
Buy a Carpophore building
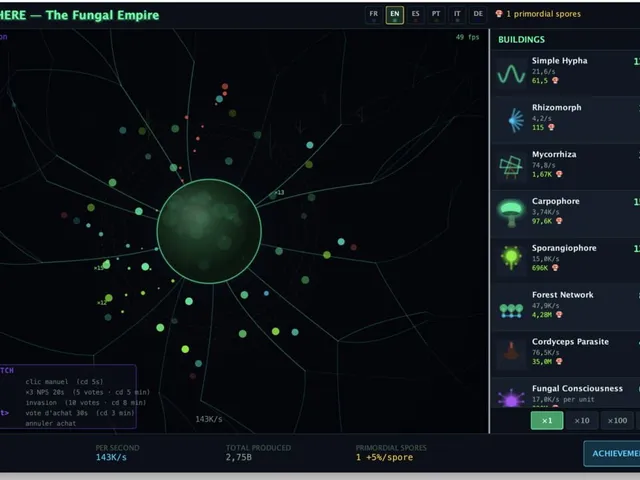coord(566,213)
